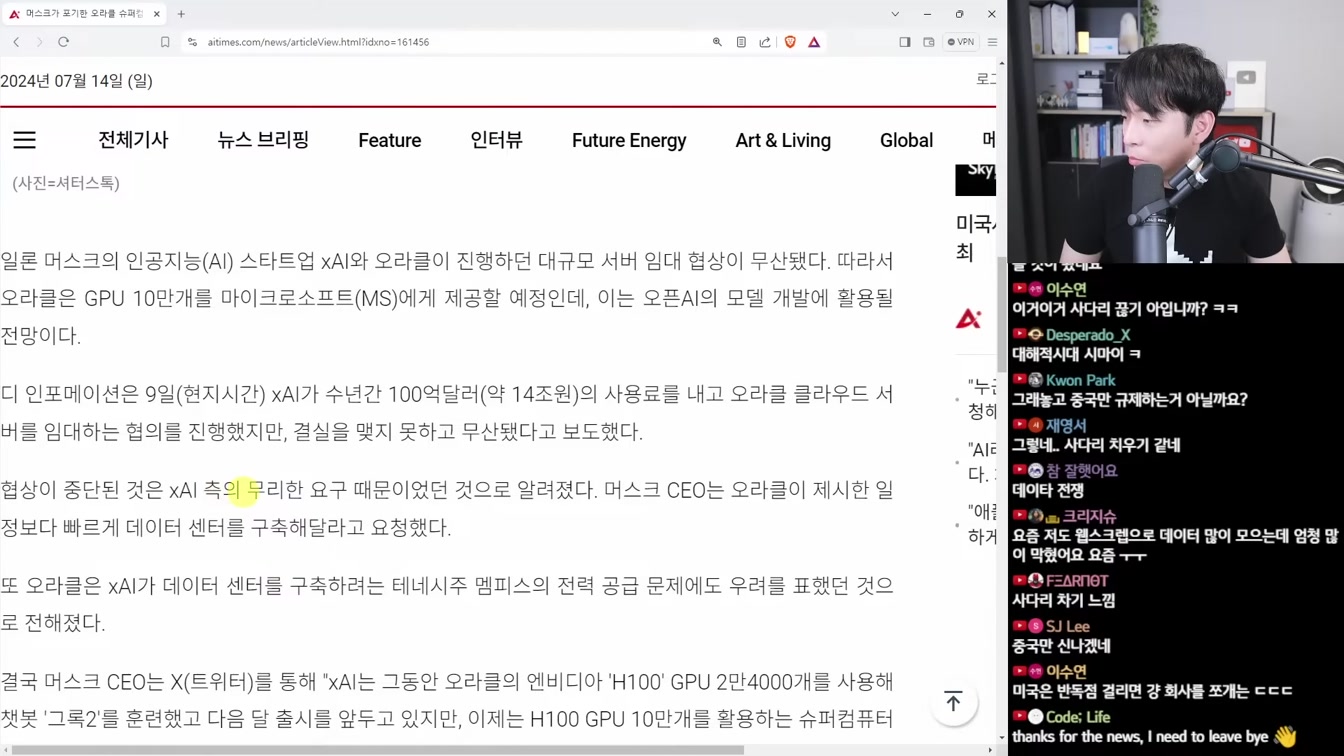Select the Feature menu item
The width and height of the screenshot is (1344, 756).
(390, 141)
